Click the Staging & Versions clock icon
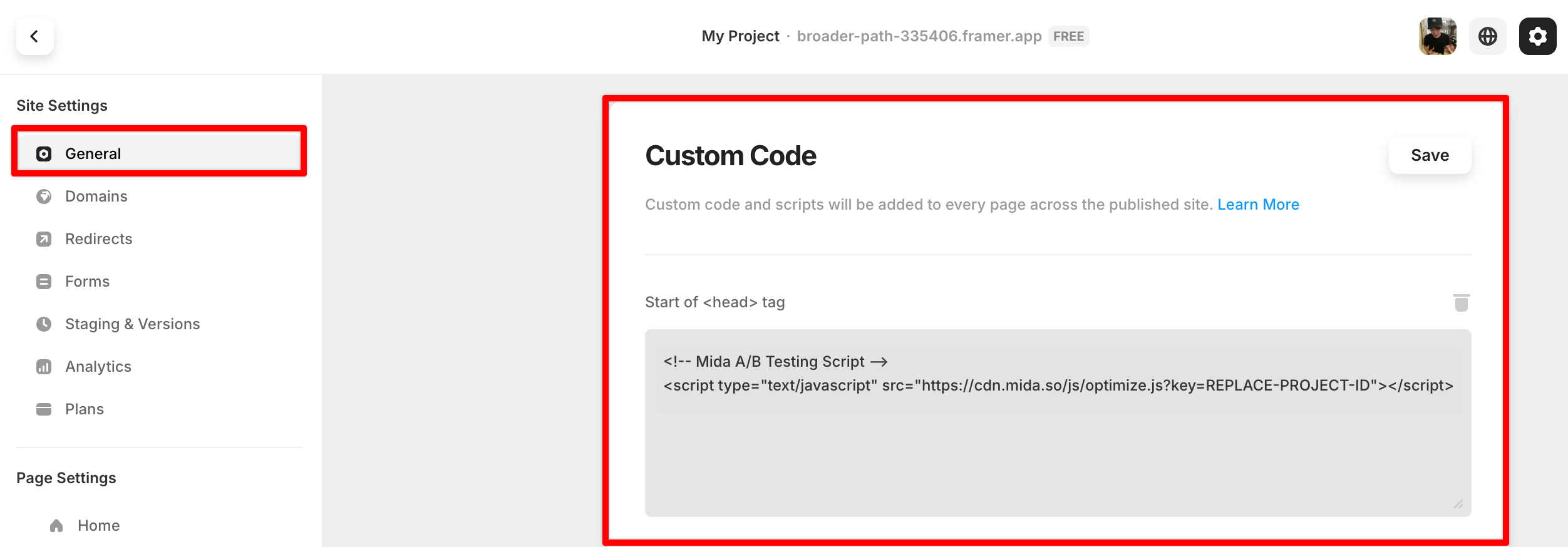Viewport: 1568px width, 547px height. (44, 324)
